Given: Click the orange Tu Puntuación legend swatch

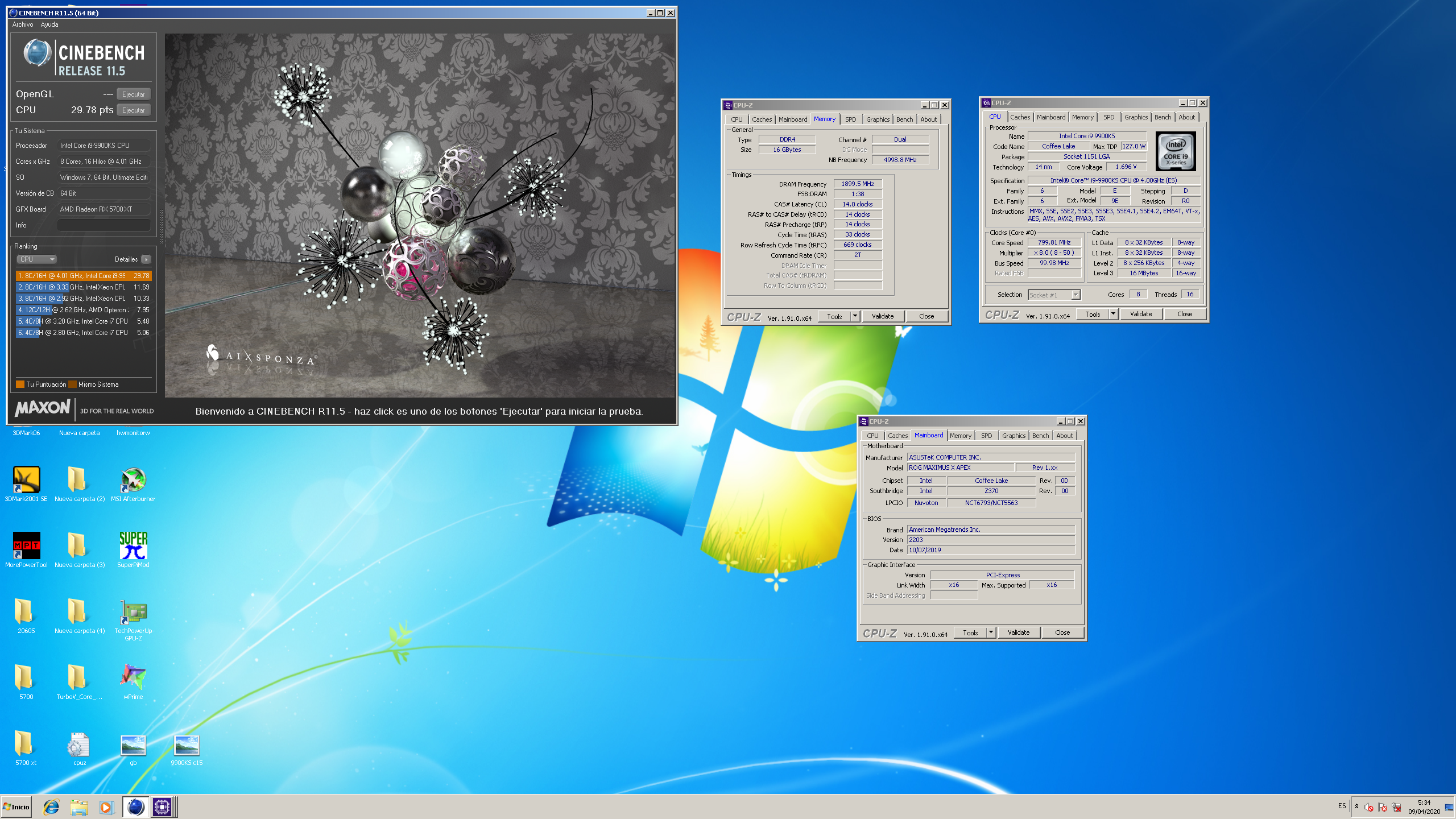Looking at the screenshot, I should pos(20,384).
